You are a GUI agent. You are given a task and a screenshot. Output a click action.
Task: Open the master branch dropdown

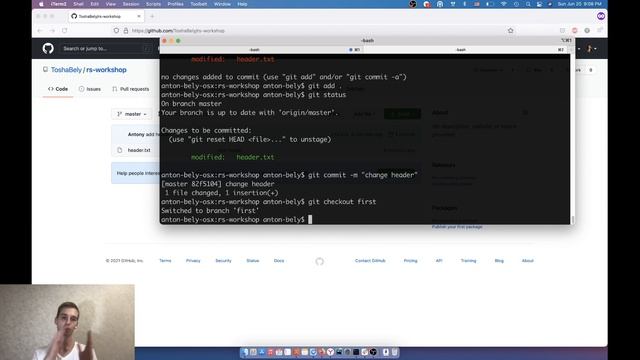132,114
